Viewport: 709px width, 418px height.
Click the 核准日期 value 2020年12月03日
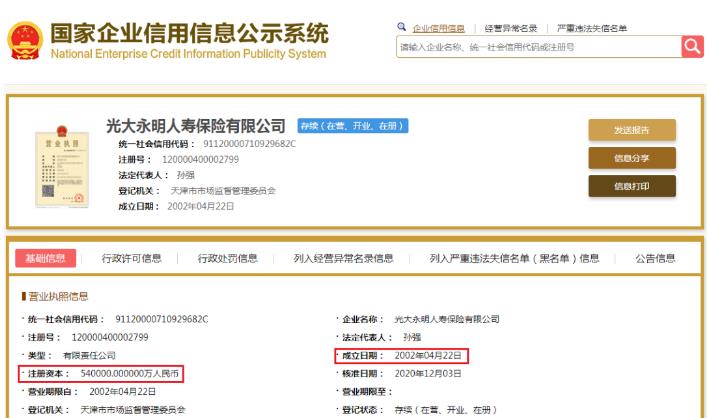pos(428,374)
